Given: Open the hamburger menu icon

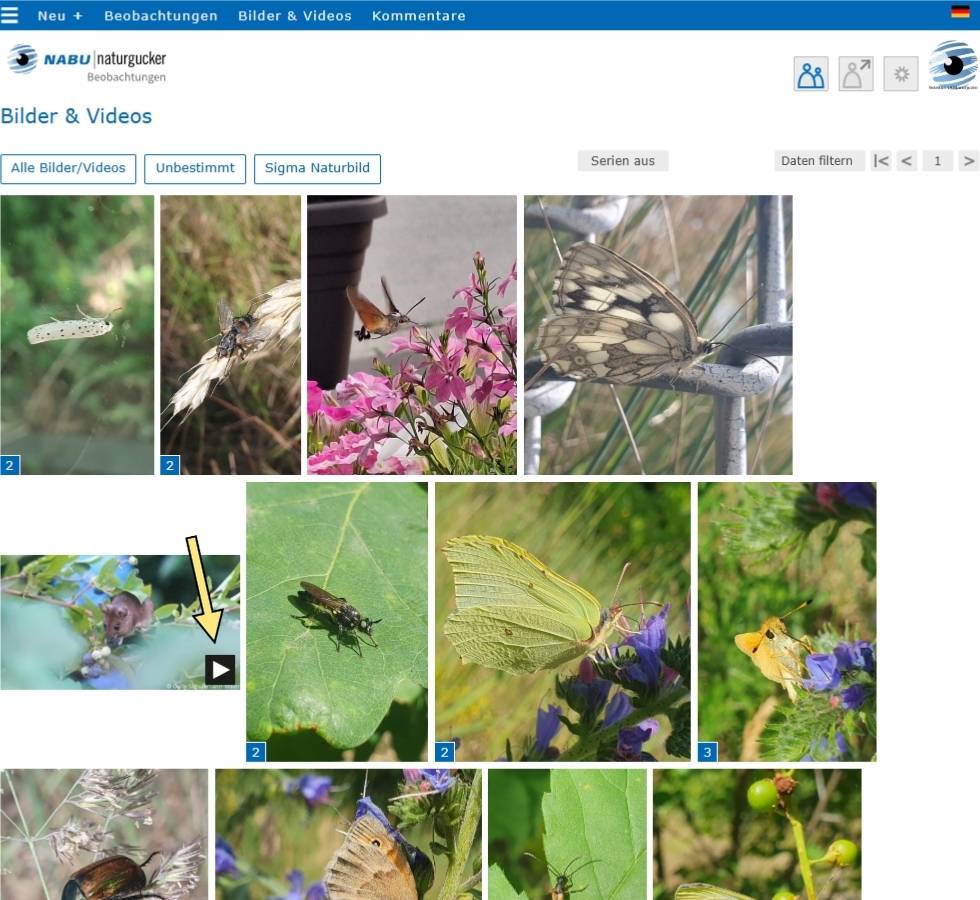Looking at the screenshot, I should pos(9,15).
